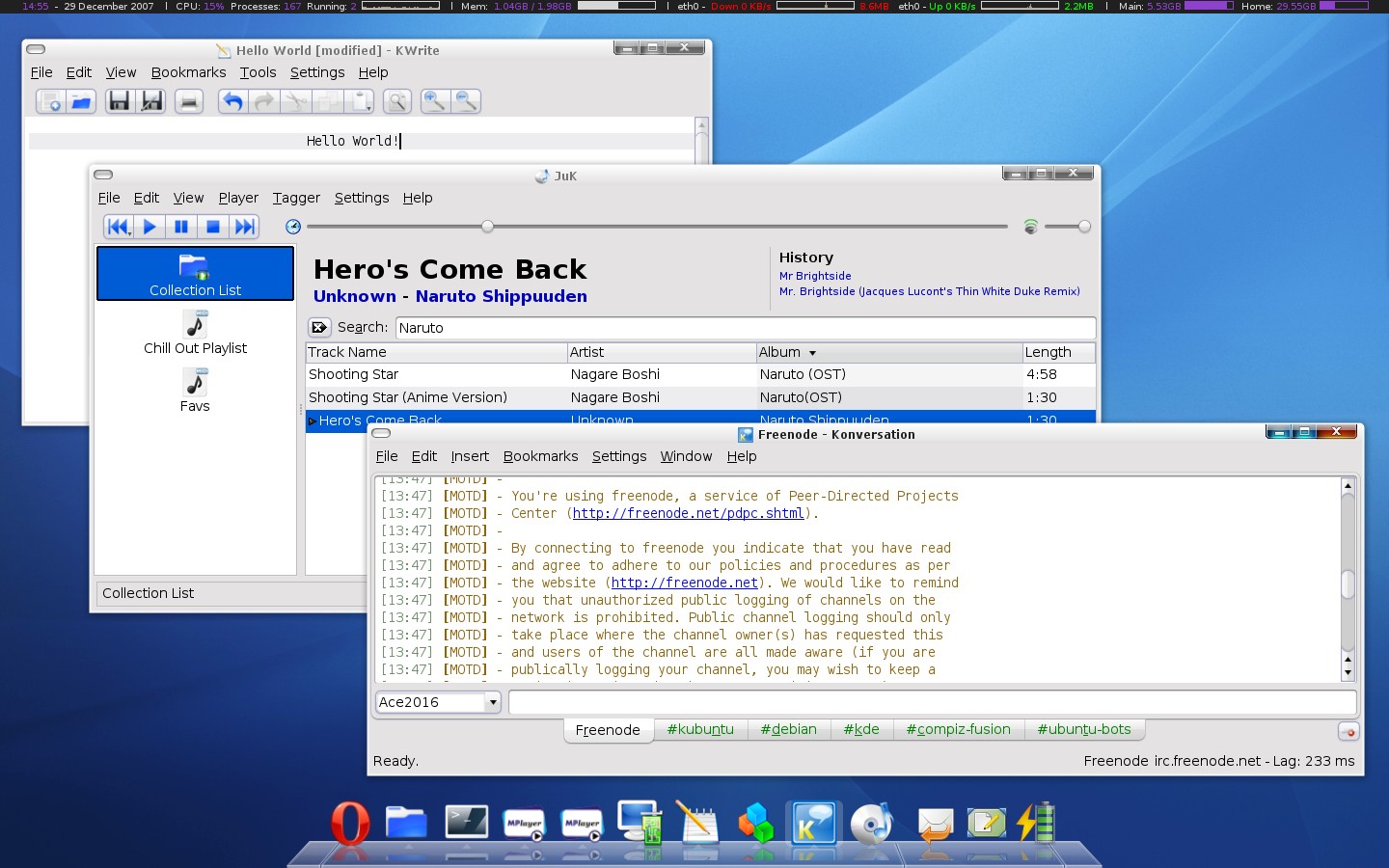Skip to next track in JuK

[x=245, y=227]
